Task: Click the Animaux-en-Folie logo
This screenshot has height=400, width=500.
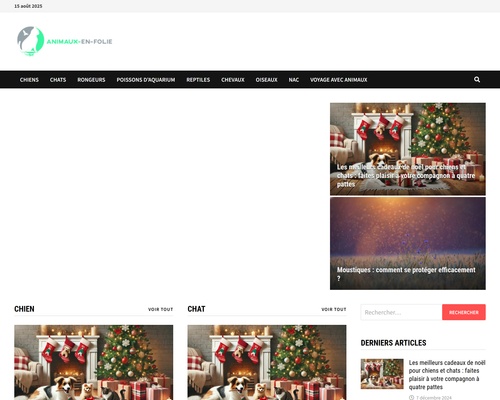Action: (65, 41)
